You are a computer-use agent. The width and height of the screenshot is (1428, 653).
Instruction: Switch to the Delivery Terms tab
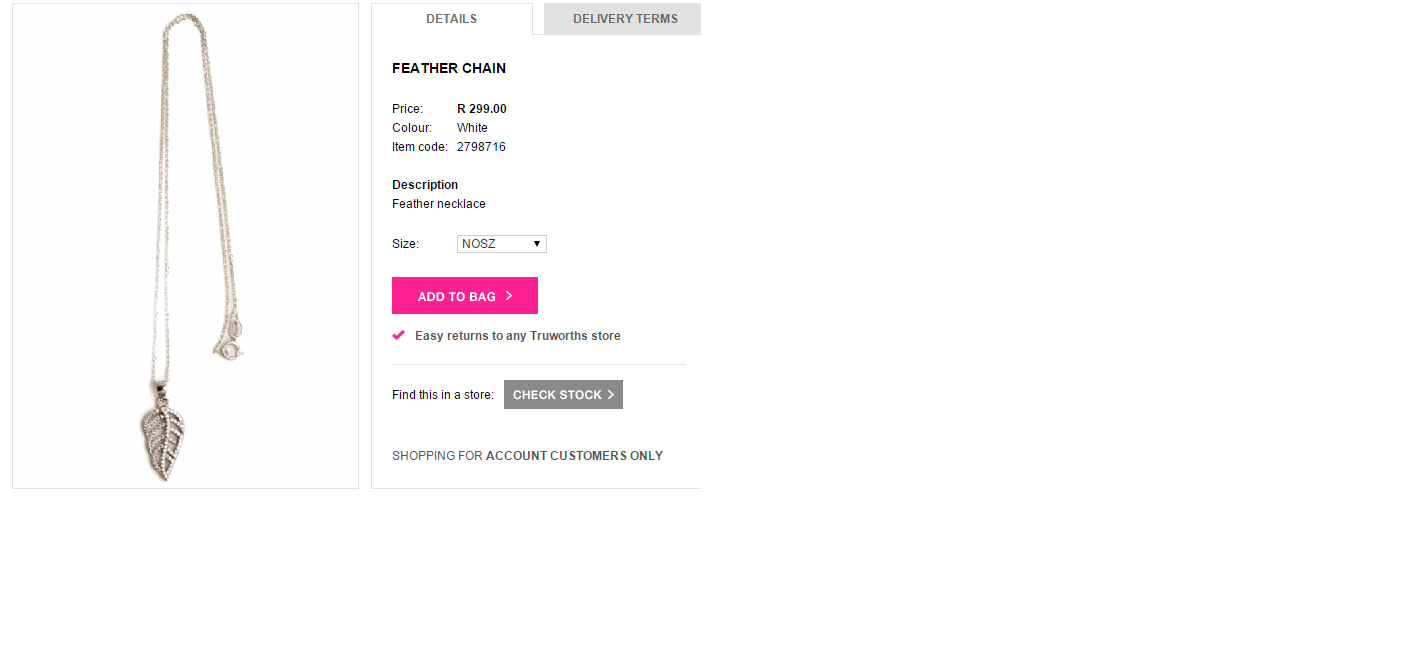pyautogui.click(x=625, y=19)
